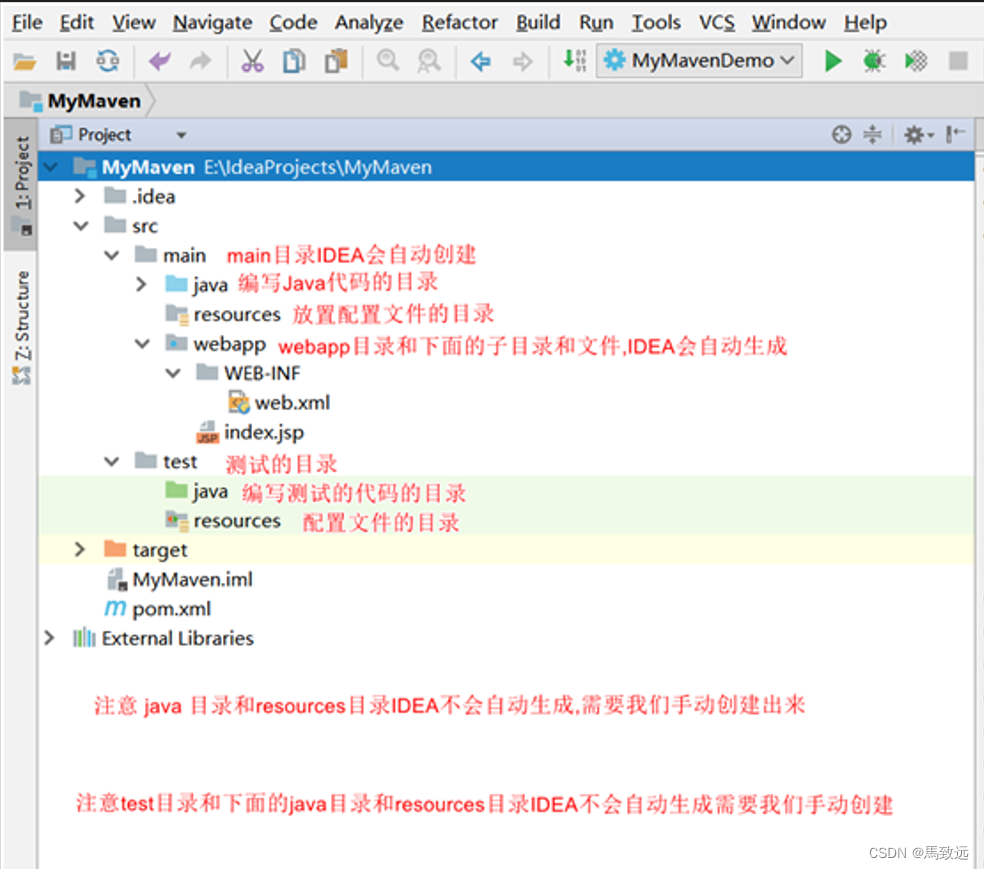Click Scroll from Source target icon
This screenshot has height=869, width=984.
(842, 134)
